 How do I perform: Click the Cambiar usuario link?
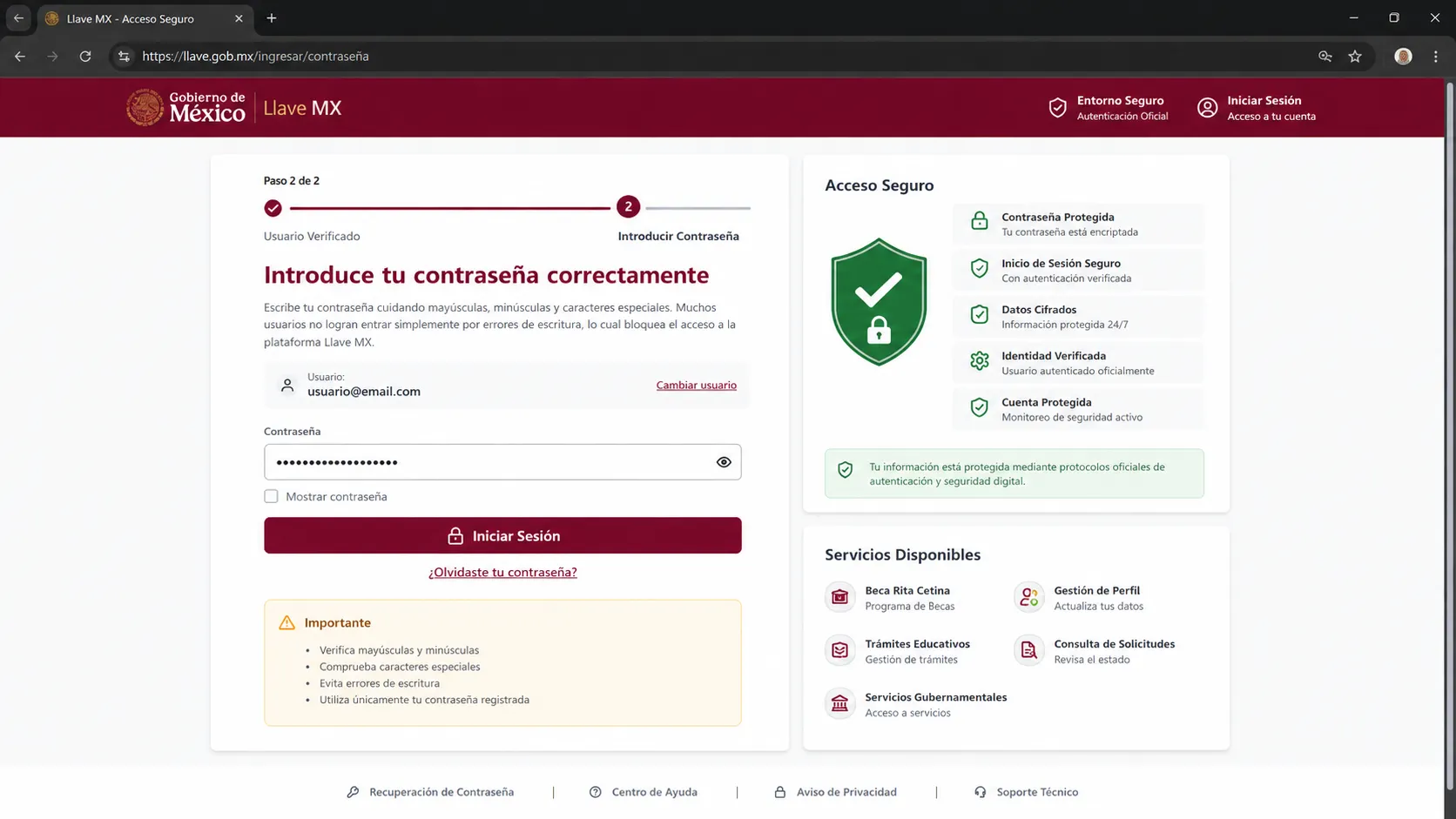(696, 385)
